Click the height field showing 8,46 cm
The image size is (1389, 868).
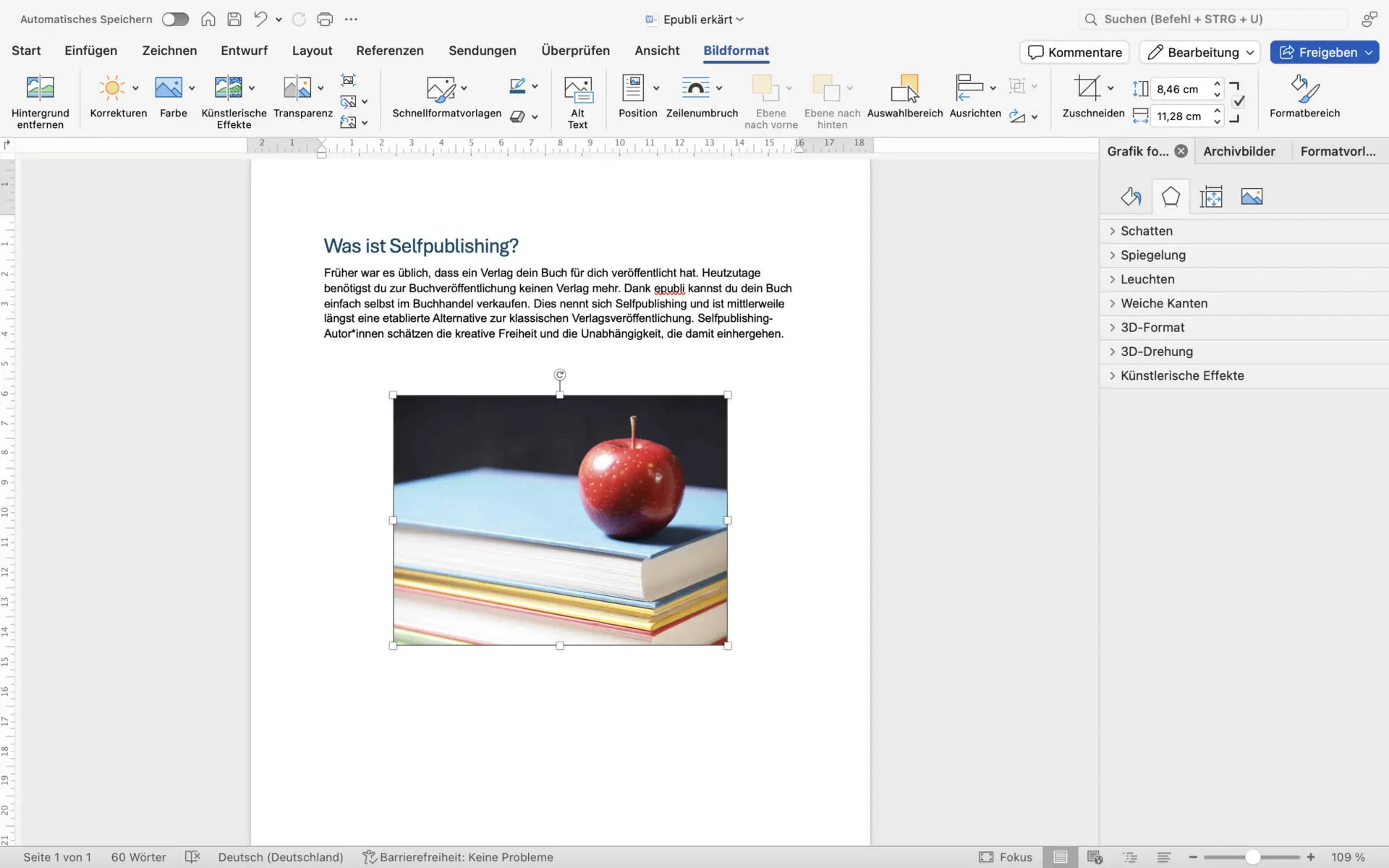click(1180, 89)
